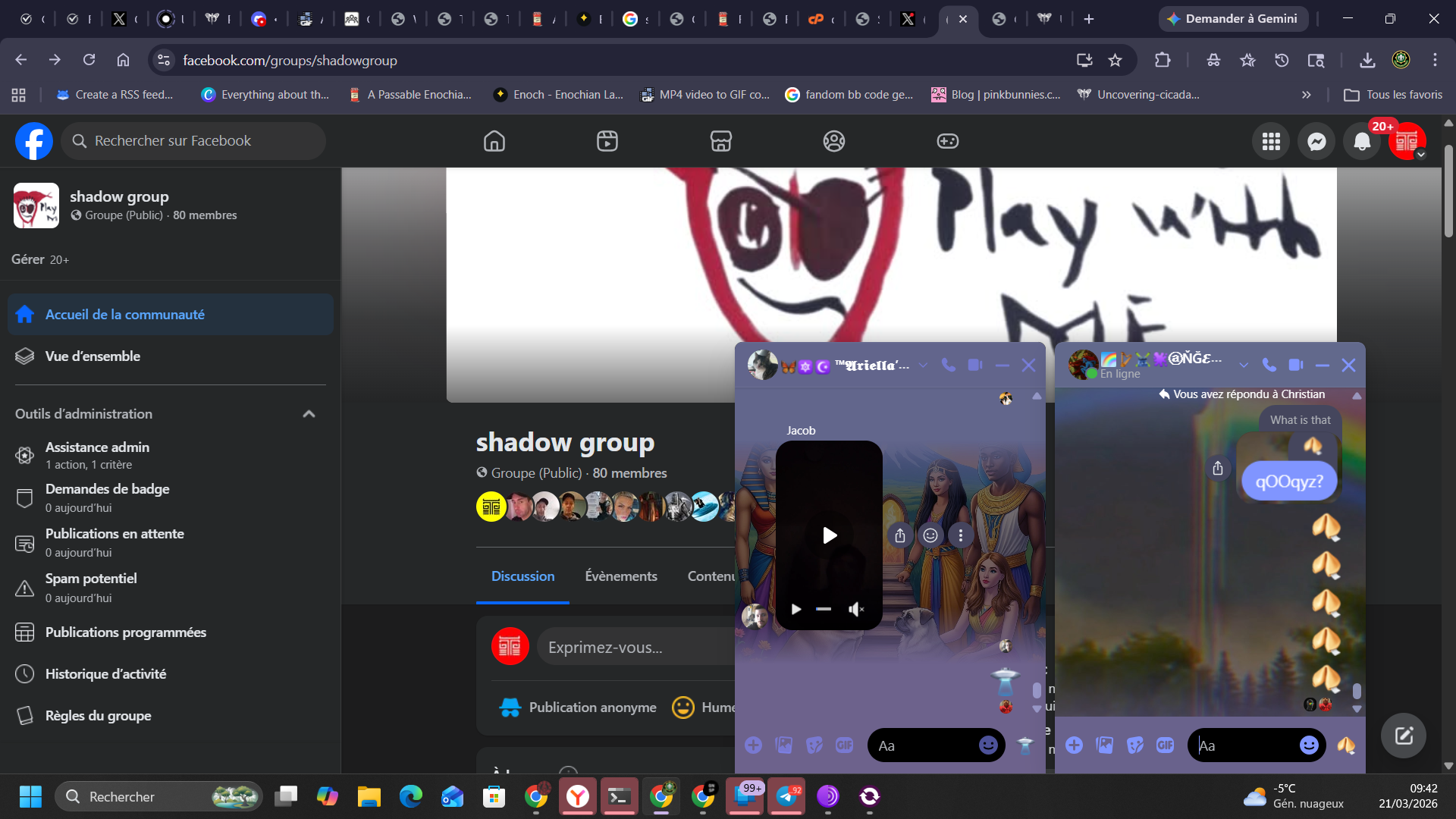Open new message compose button

[1403, 736]
